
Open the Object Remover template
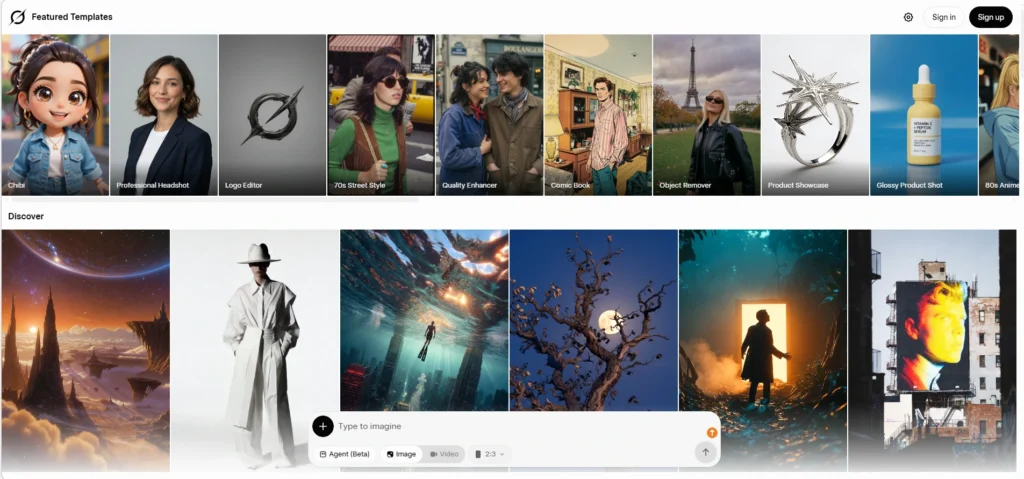tap(707, 115)
